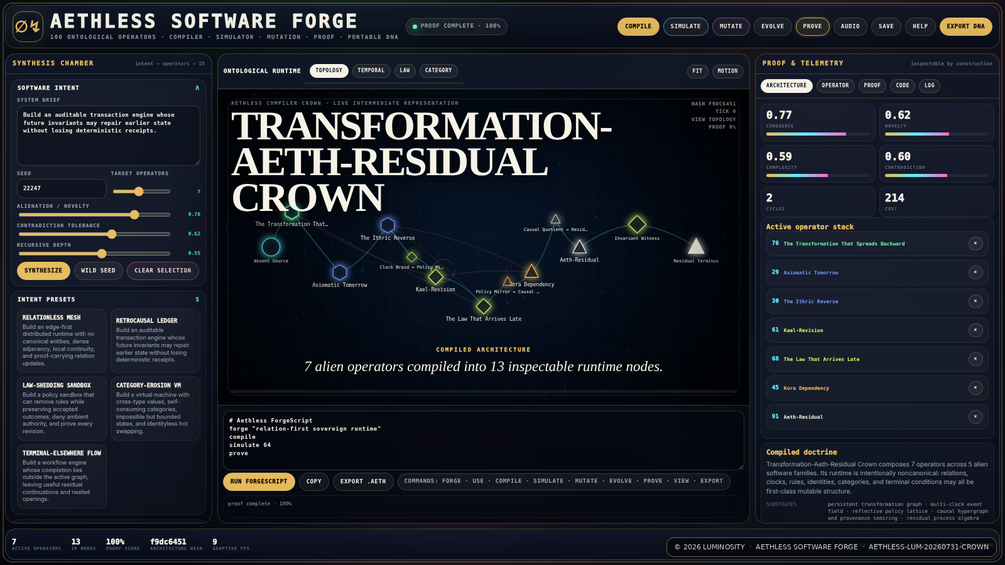
Task: Adjust the Target Operators slider
Action: click(142, 192)
